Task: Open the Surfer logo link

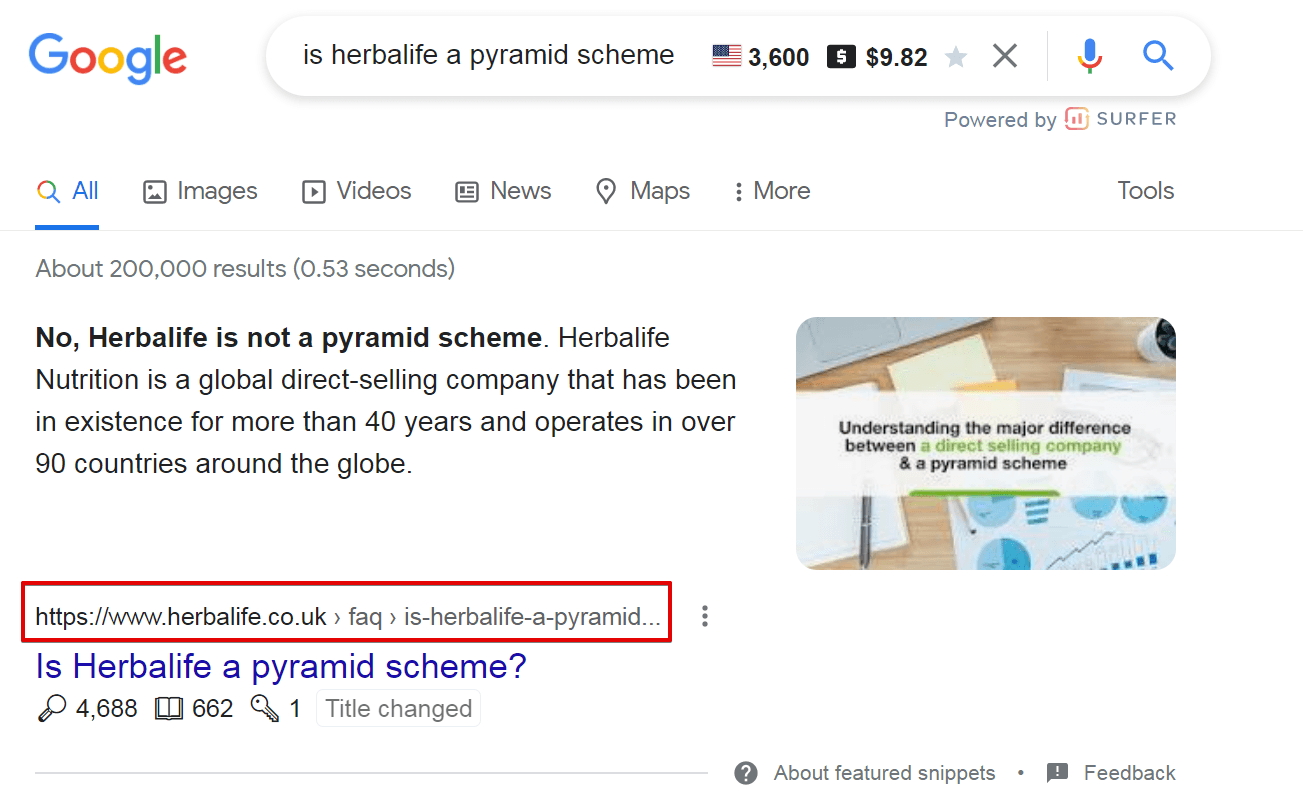Action: (x=1121, y=119)
